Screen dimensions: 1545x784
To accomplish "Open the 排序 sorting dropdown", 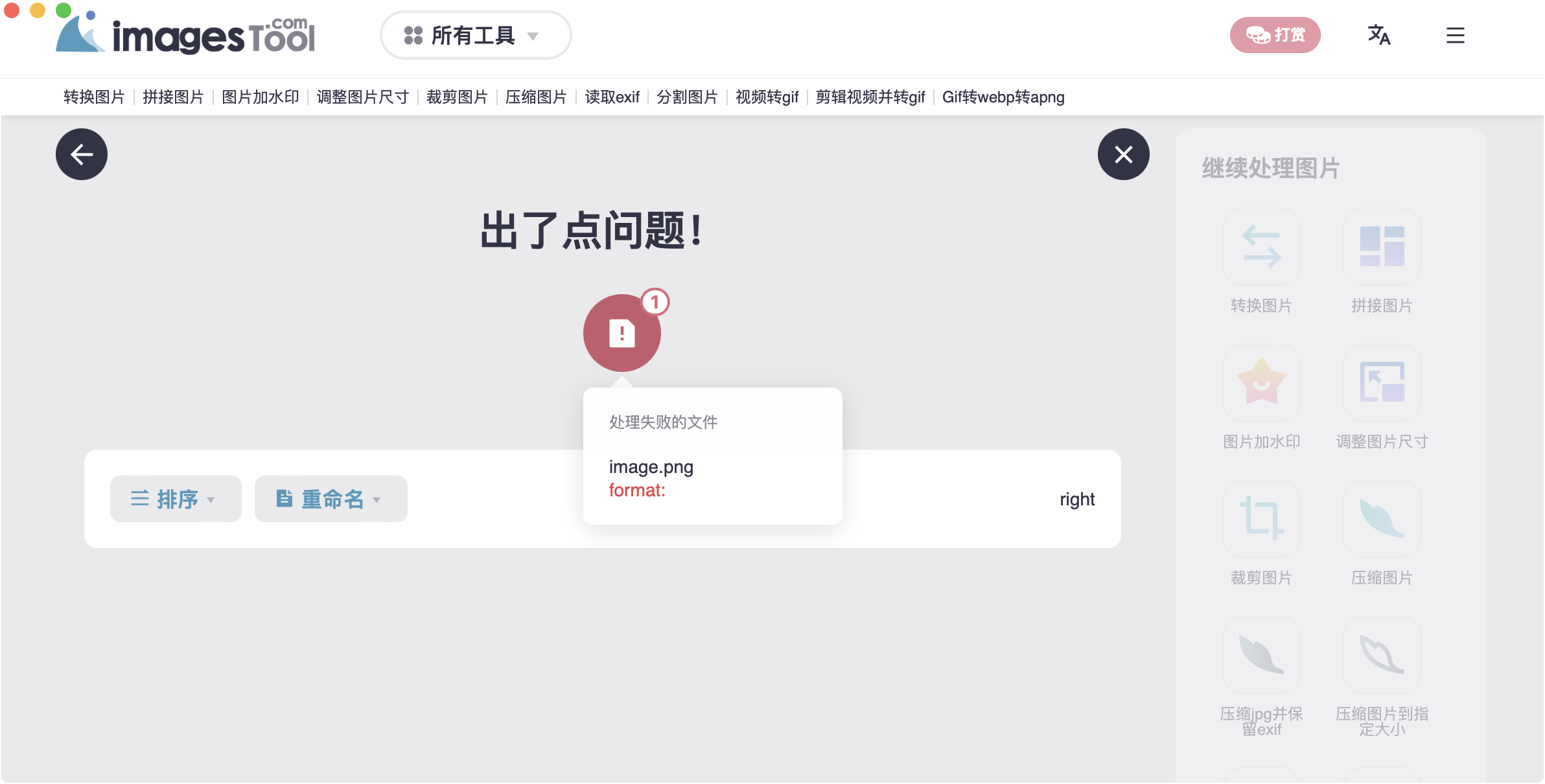I will [x=175, y=498].
